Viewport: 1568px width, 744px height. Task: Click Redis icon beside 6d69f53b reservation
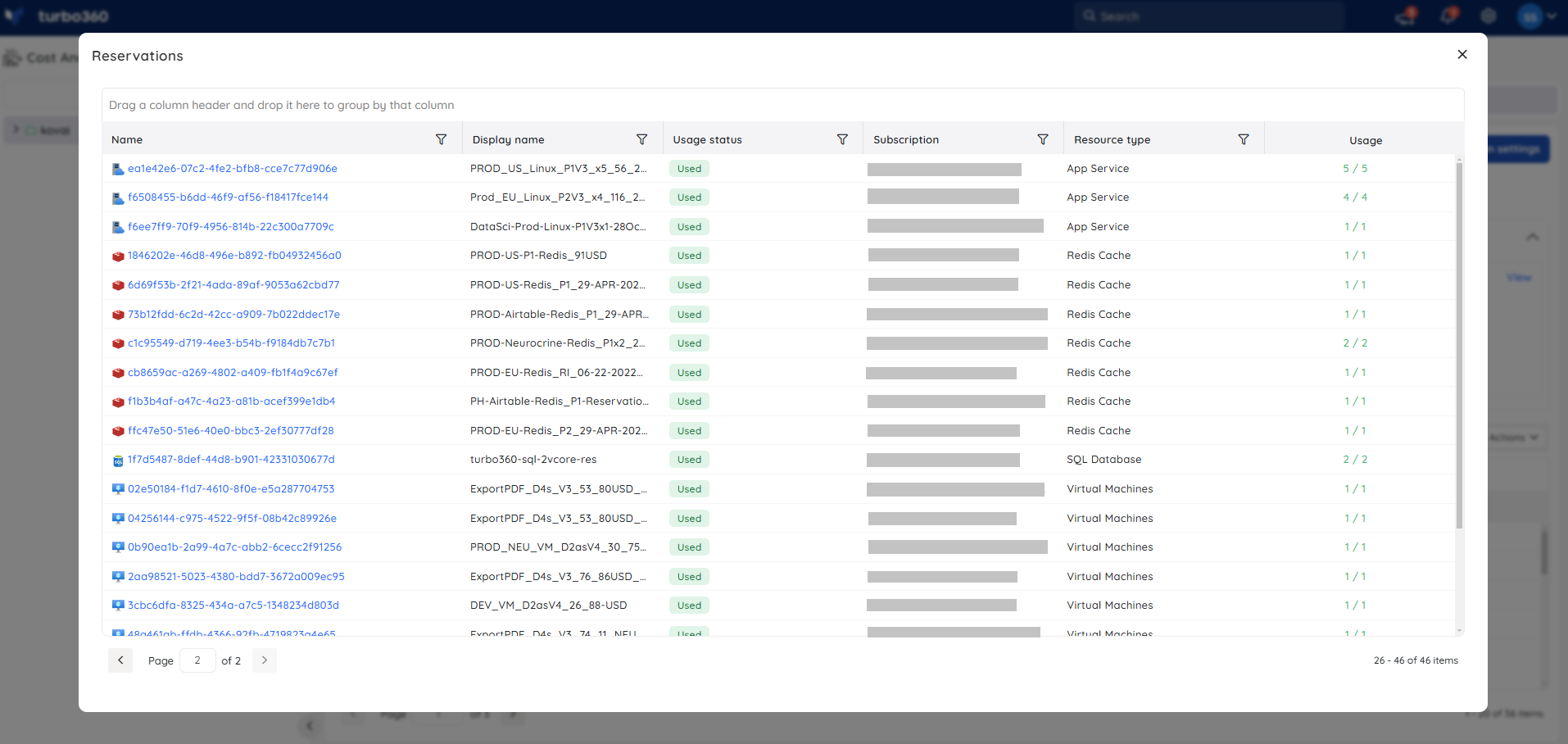click(118, 285)
